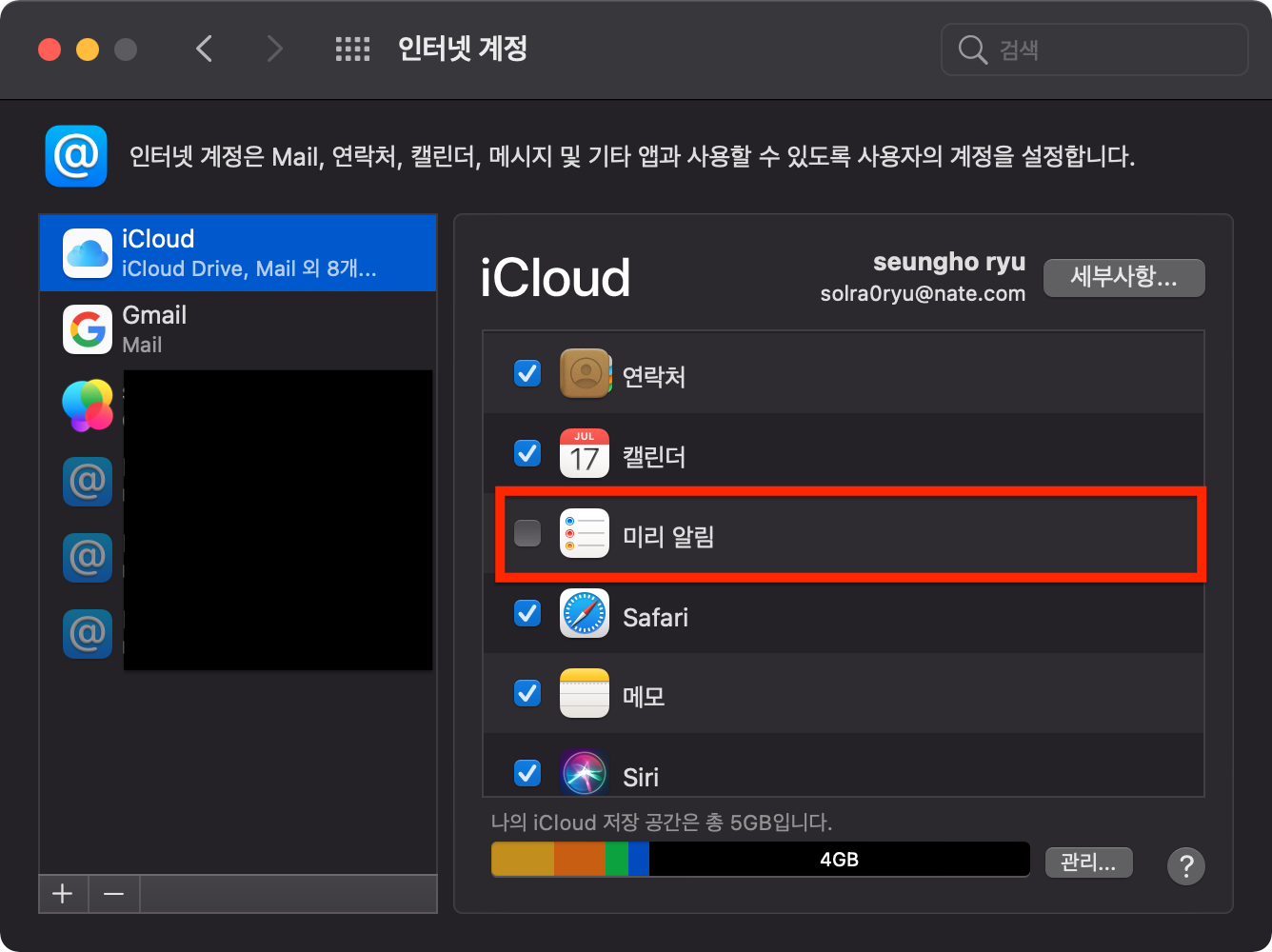This screenshot has width=1272, height=952.
Task: Remove account with the minus button
Action: [x=114, y=894]
